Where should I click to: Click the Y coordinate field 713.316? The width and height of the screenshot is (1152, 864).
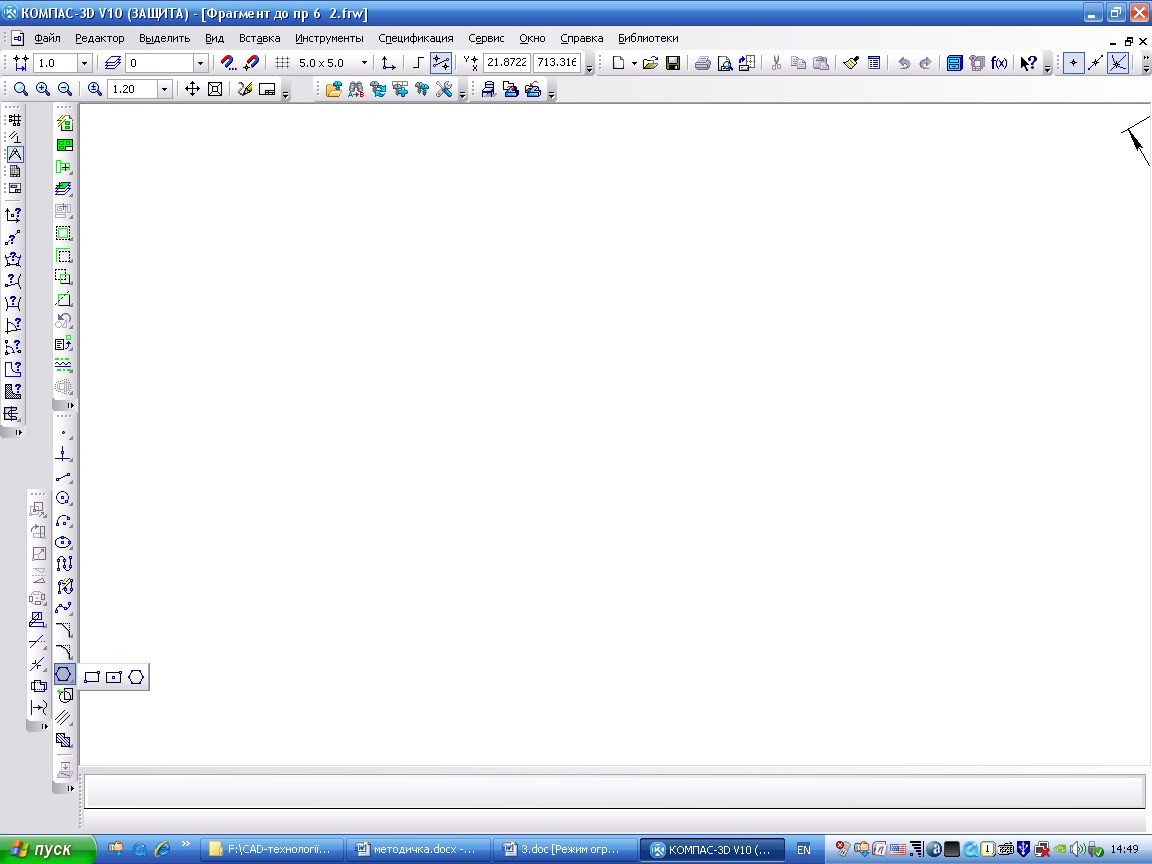click(557, 62)
